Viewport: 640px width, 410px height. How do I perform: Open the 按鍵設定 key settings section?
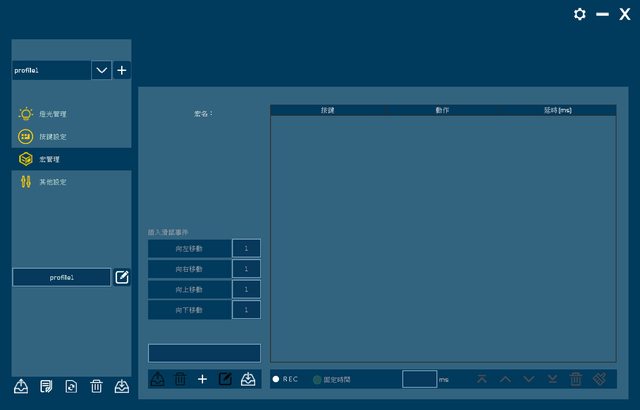tap(52, 137)
